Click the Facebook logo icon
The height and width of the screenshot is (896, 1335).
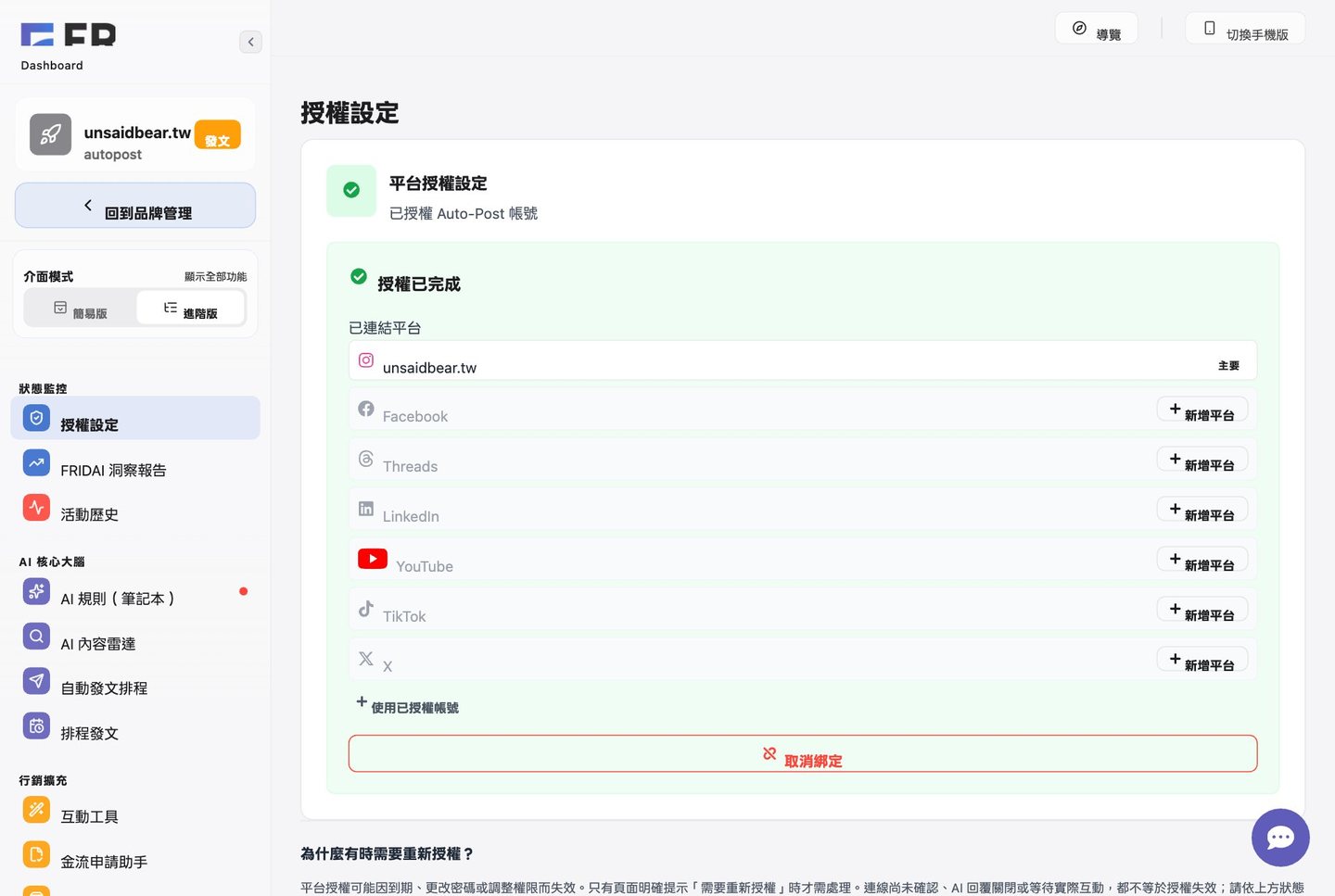point(366,409)
